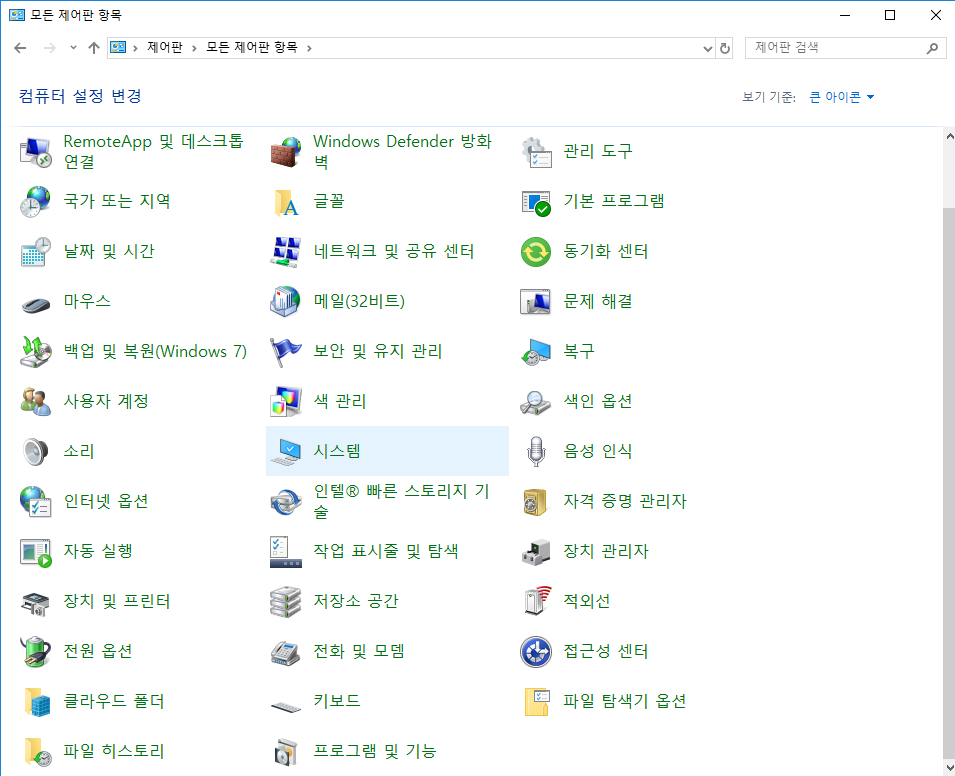Viewport: 955px width, 776px height.
Task: Open the Windows Defender 방화벽 brick wall icon
Action: coord(286,152)
